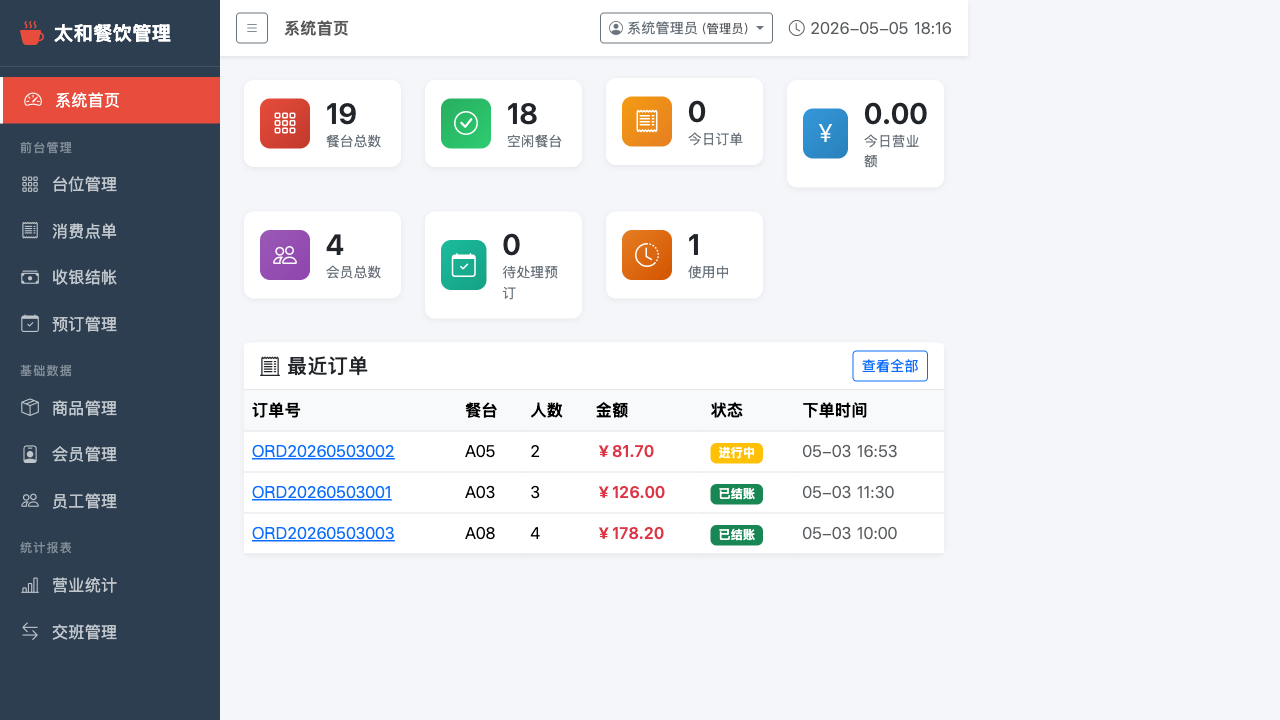Click the 最近订单 heading text
The width and height of the screenshot is (1280, 720).
pos(327,367)
